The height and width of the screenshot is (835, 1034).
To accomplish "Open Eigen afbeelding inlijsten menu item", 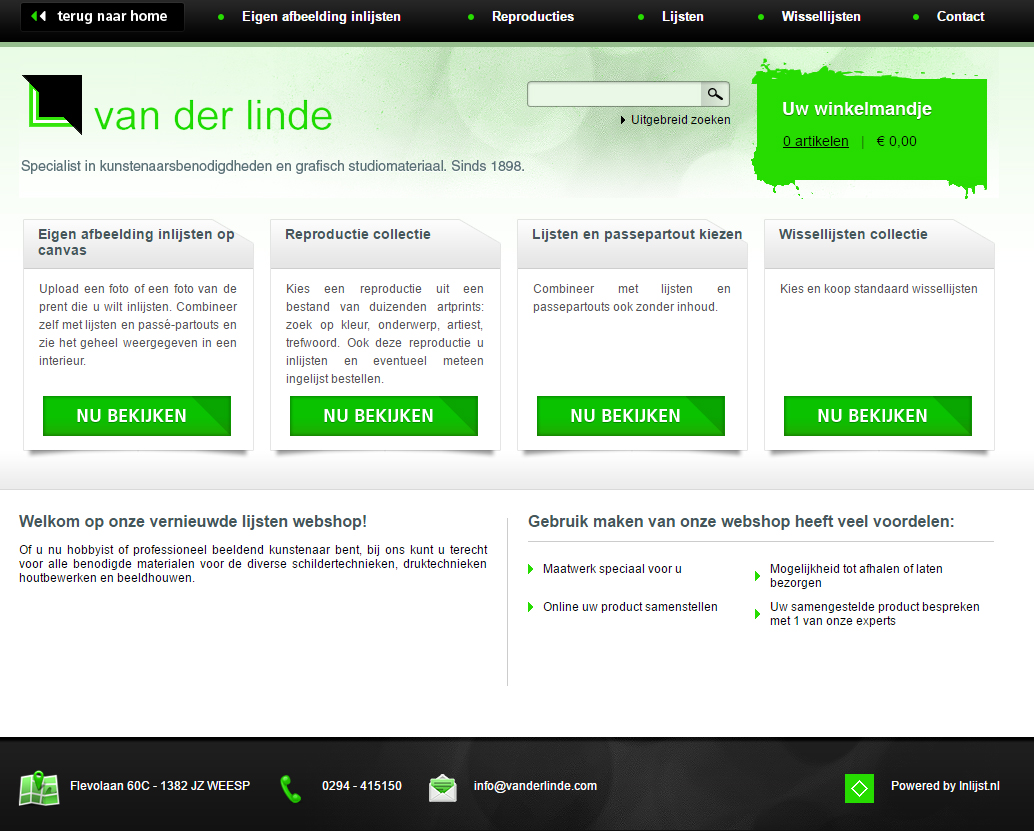I will point(321,17).
